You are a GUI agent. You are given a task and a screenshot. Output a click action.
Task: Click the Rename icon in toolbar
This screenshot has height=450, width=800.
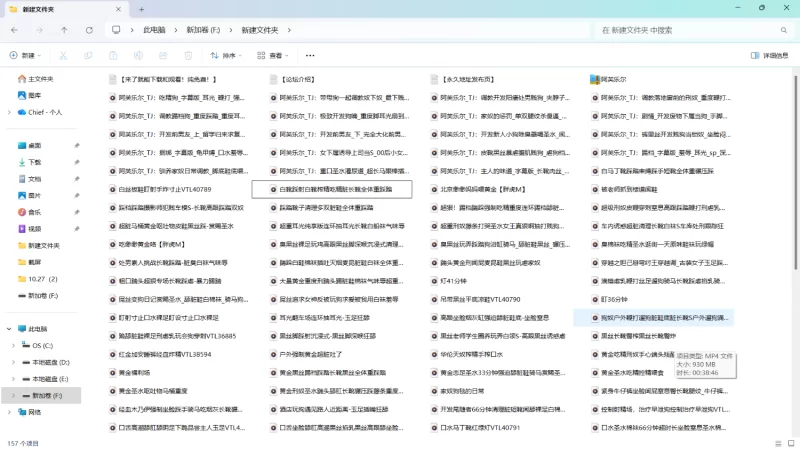tap(138, 55)
